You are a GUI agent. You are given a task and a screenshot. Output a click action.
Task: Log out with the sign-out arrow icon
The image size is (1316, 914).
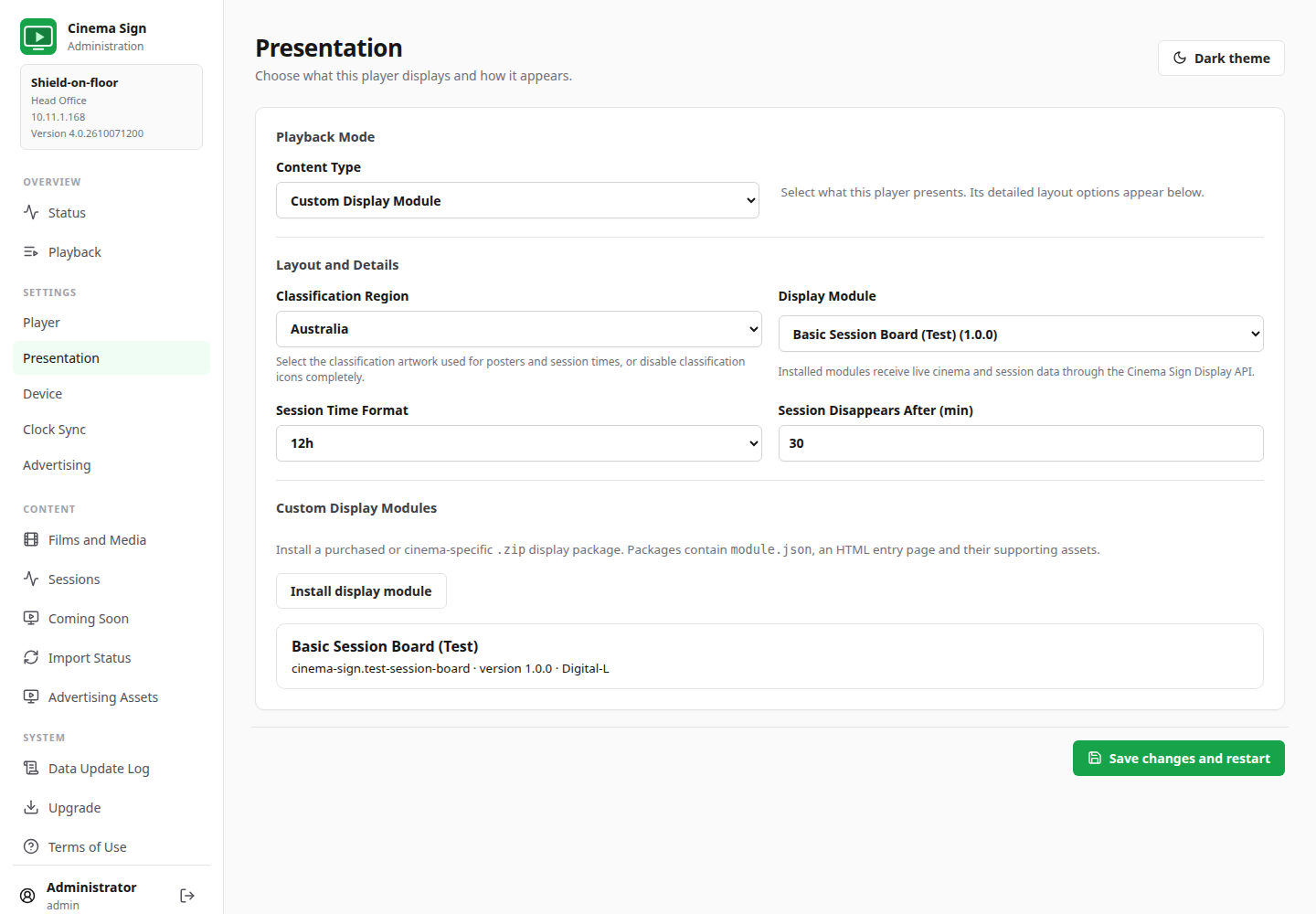187,896
